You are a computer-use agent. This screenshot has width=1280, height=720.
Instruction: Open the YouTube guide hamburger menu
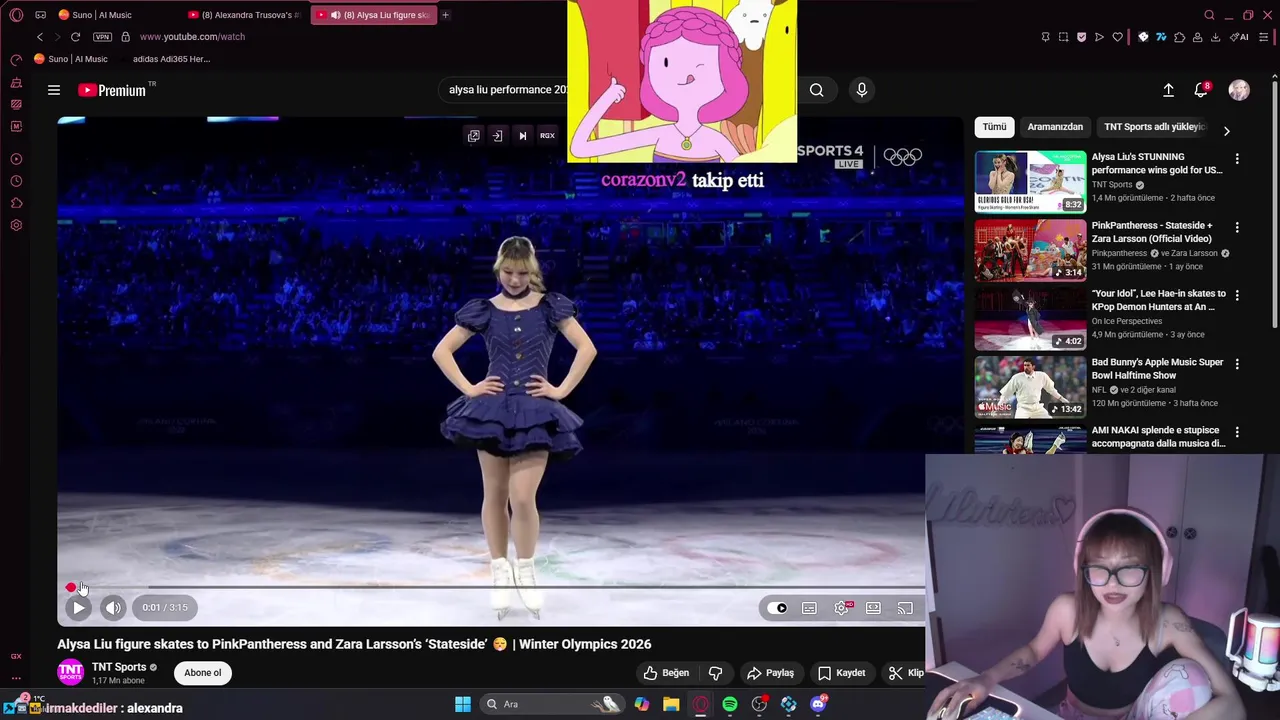[54, 90]
